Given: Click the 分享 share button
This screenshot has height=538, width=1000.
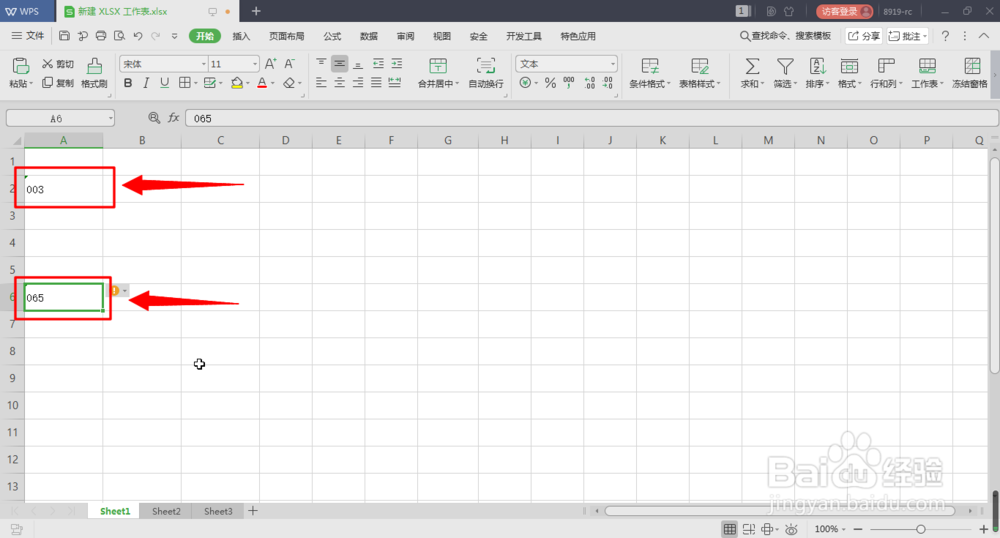Looking at the screenshot, I should [864, 36].
